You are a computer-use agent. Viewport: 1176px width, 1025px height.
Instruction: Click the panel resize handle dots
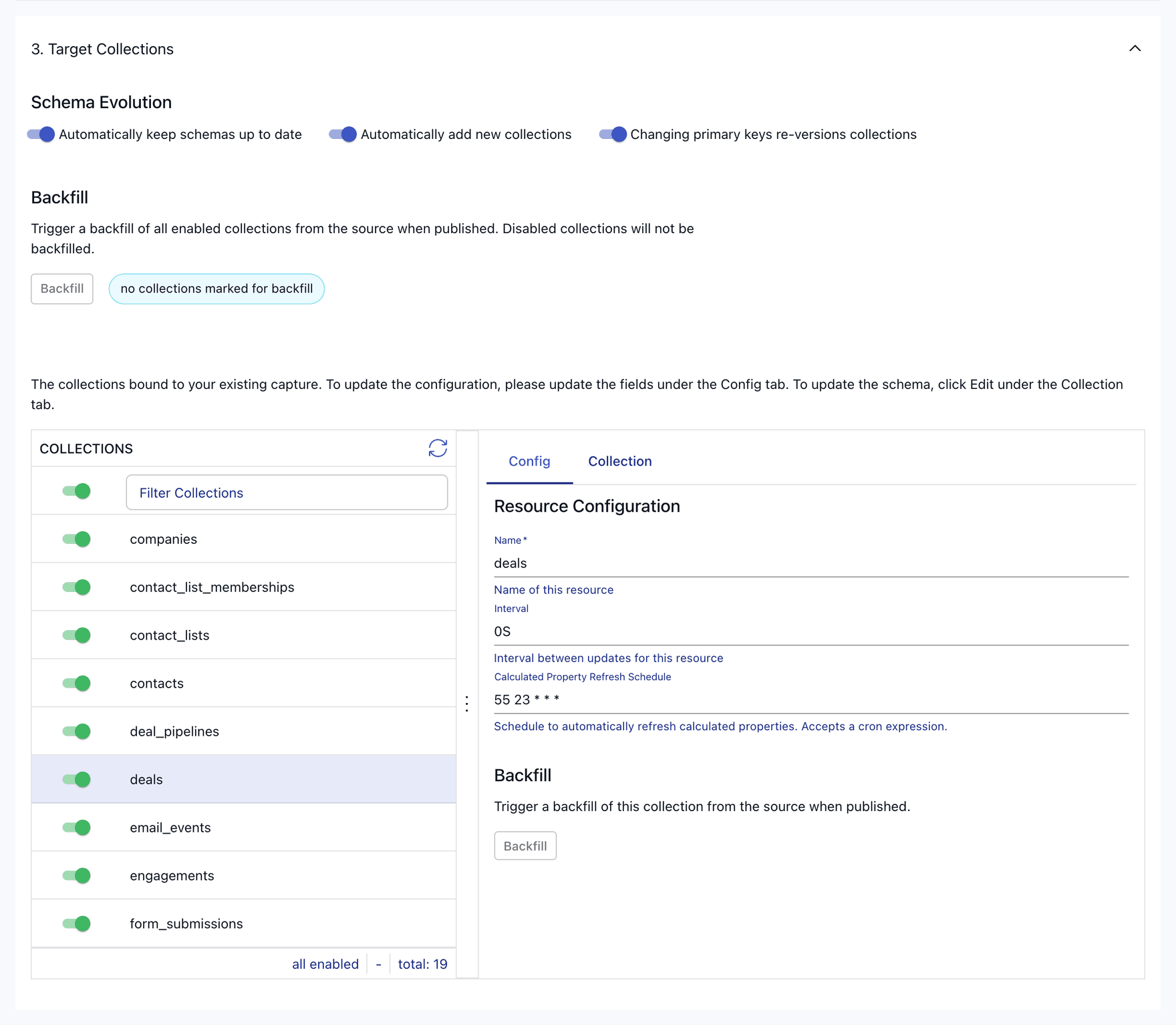[467, 704]
